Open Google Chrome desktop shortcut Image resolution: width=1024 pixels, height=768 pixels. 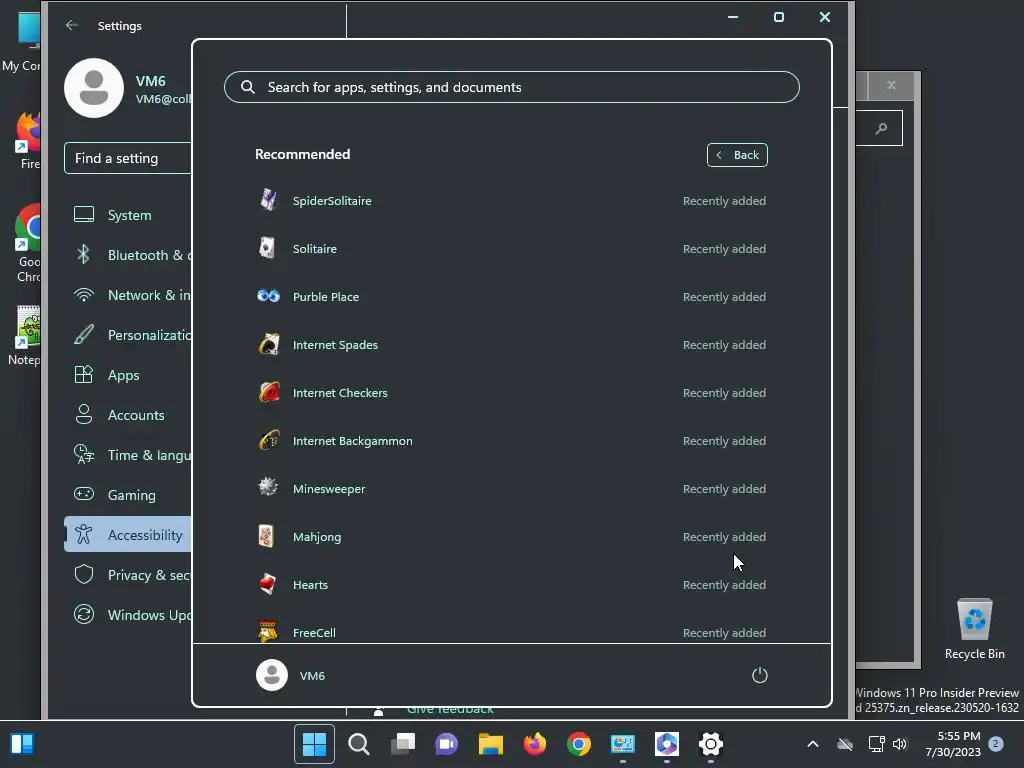tap(29, 243)
